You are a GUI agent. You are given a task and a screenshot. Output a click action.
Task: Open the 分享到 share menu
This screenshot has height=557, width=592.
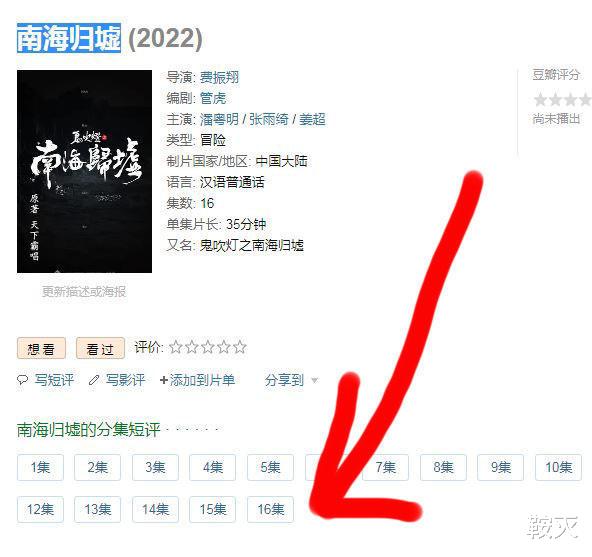(284, 380)
